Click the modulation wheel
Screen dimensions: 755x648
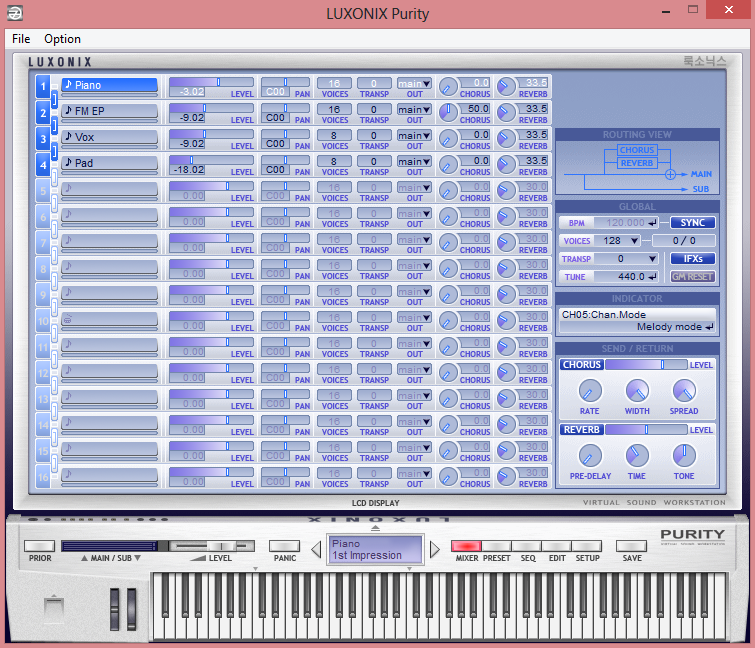131,609
